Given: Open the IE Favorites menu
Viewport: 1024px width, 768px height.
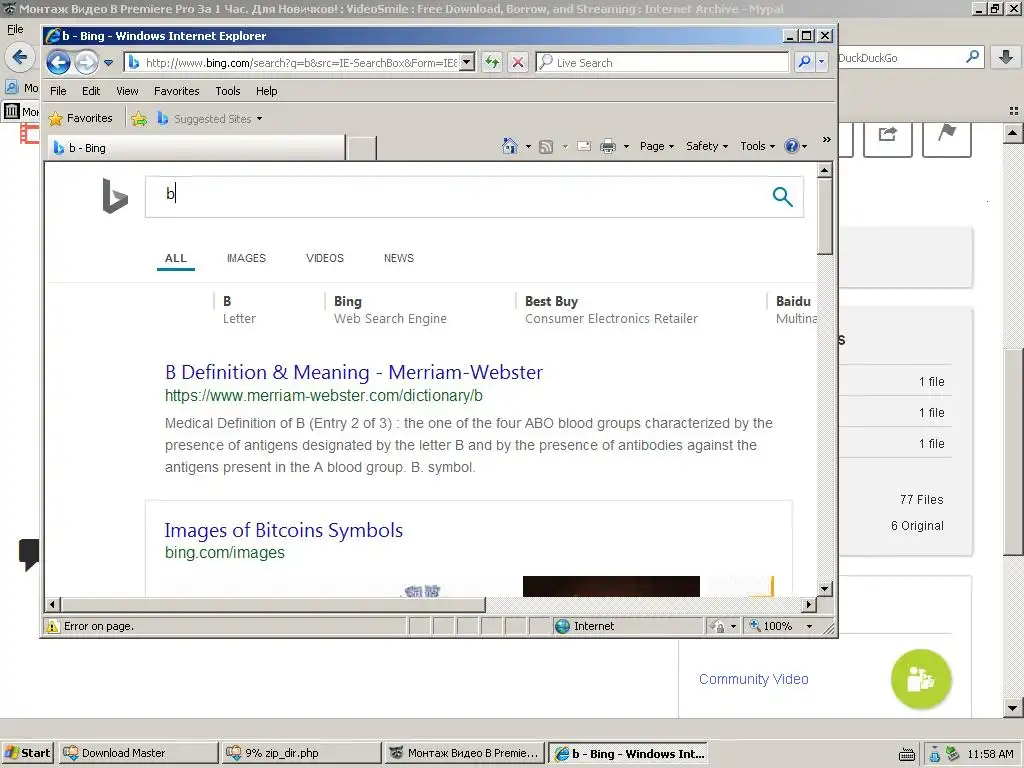Looking at the screenshot, I should 176,91.
